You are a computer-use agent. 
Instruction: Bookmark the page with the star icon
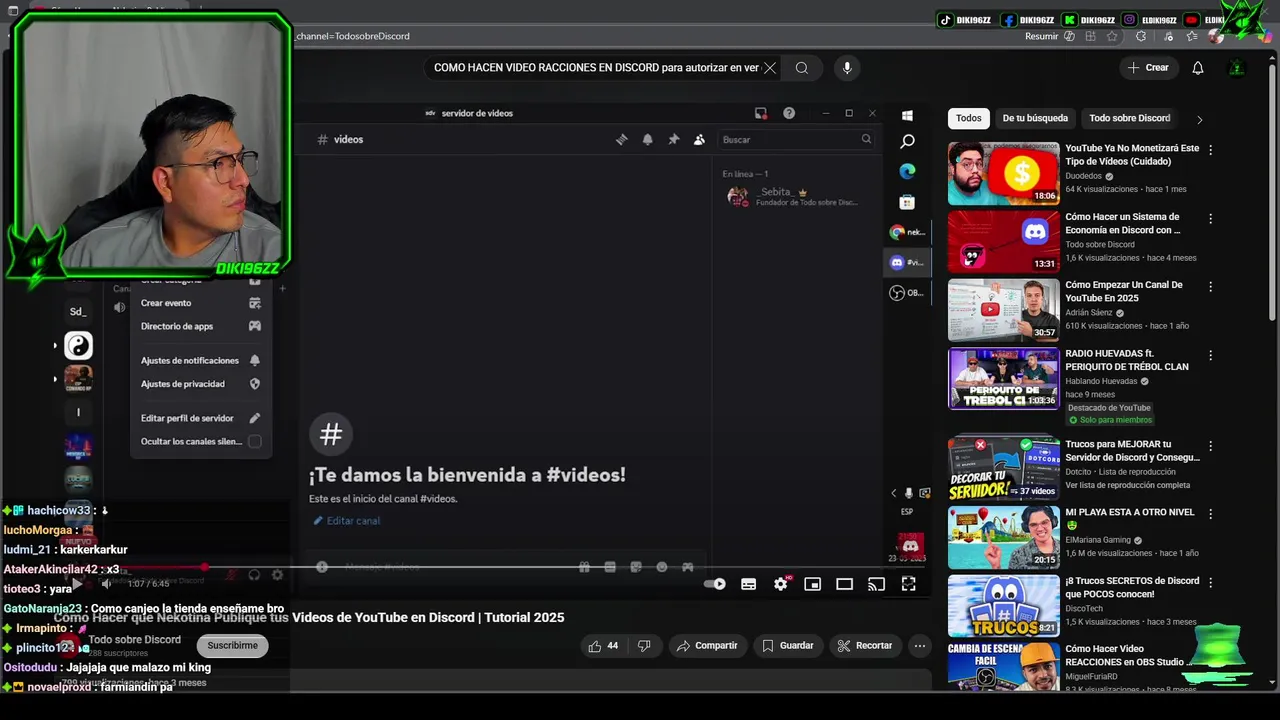(x=1112, y=36)
